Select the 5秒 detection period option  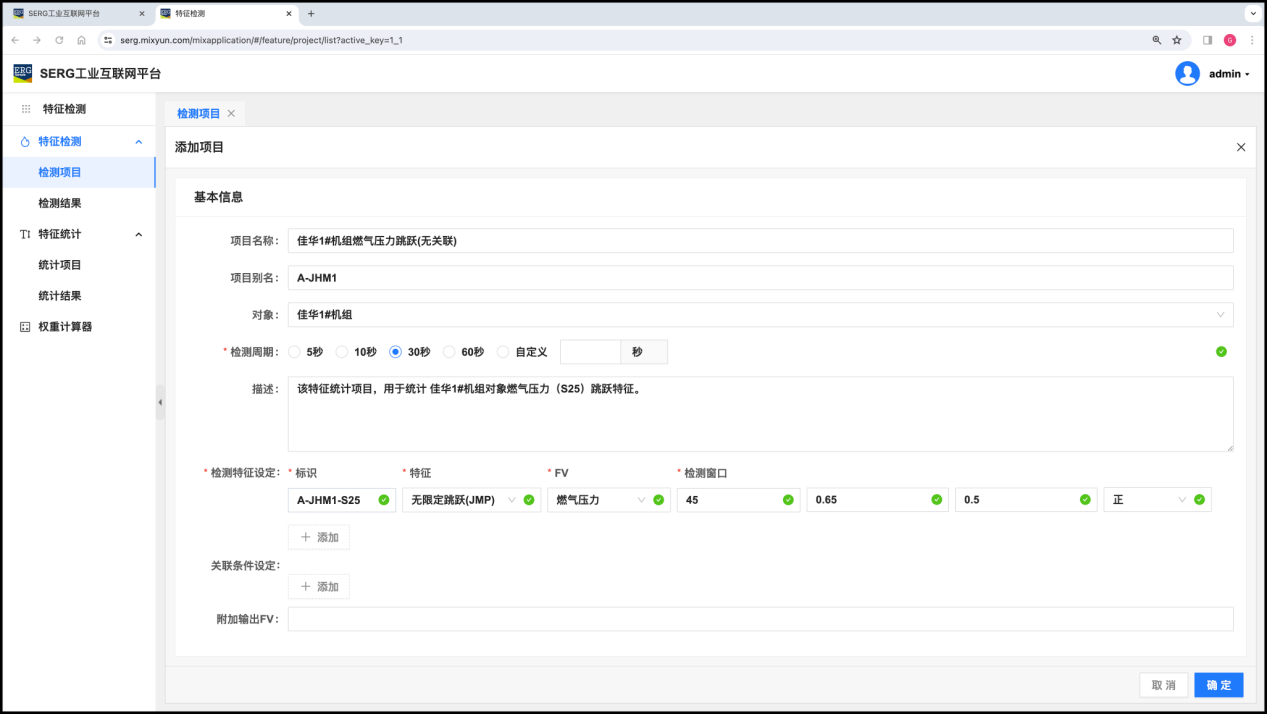coord(294,352)
